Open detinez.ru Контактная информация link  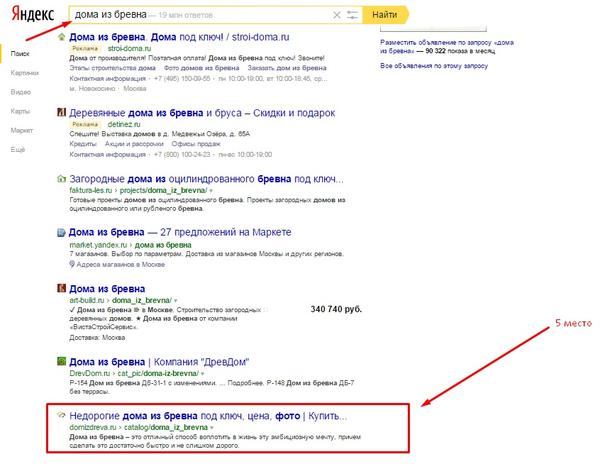[x=108, y=155]
